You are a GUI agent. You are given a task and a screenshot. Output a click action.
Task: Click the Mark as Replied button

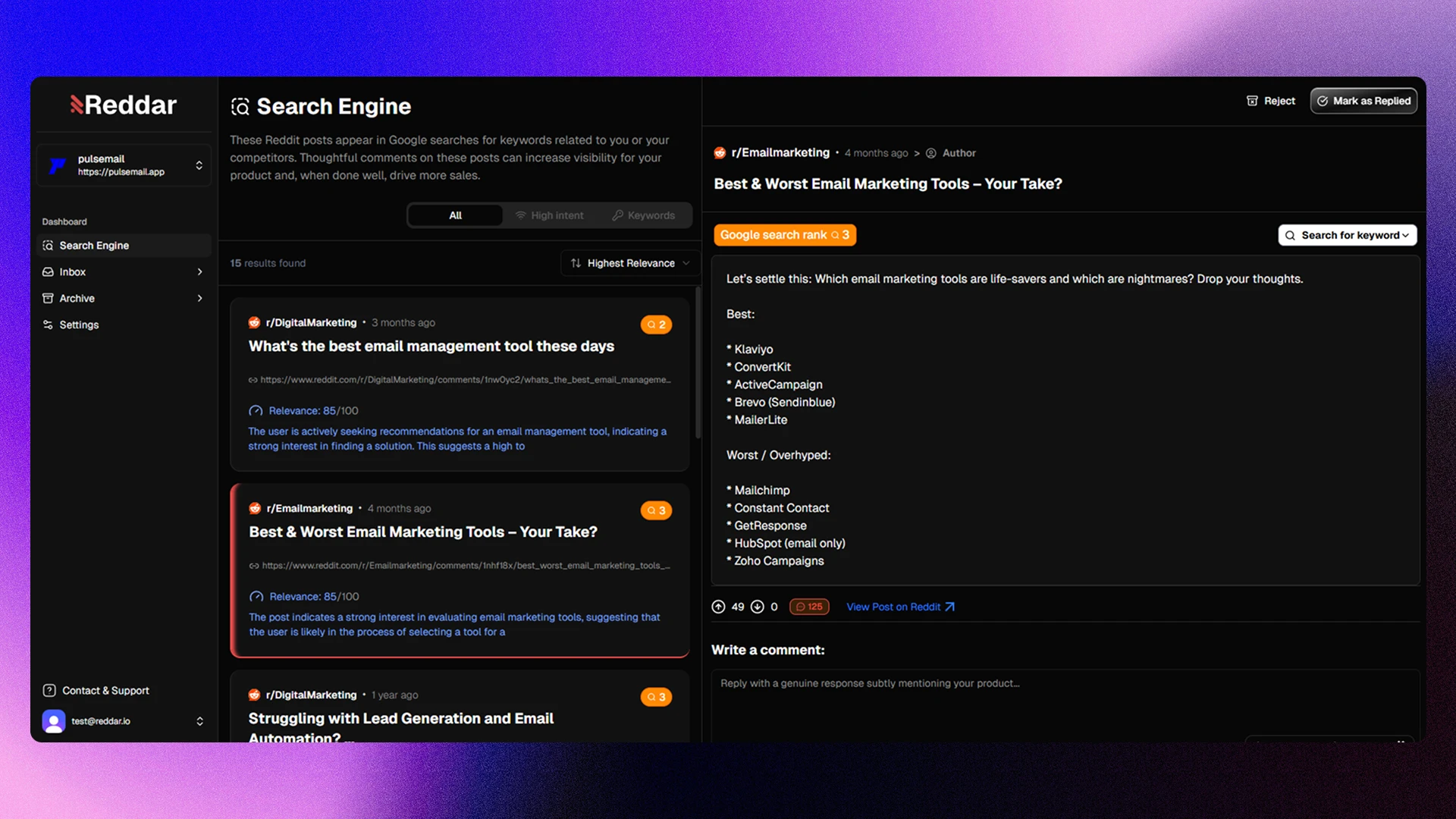(x=1363, y=101)
